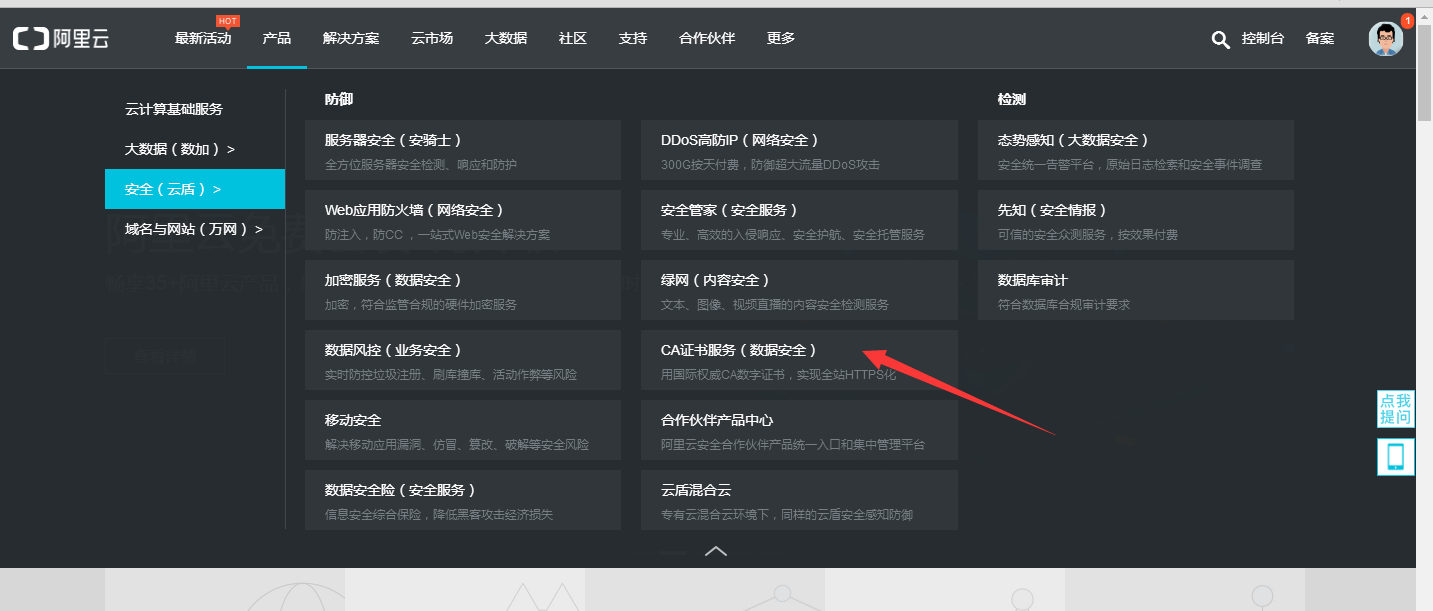Image resolution: width=1433 pixels, height=611 pixels.
Task: Select the 产品 navigation tab
Action: click(x=277, y=38)
